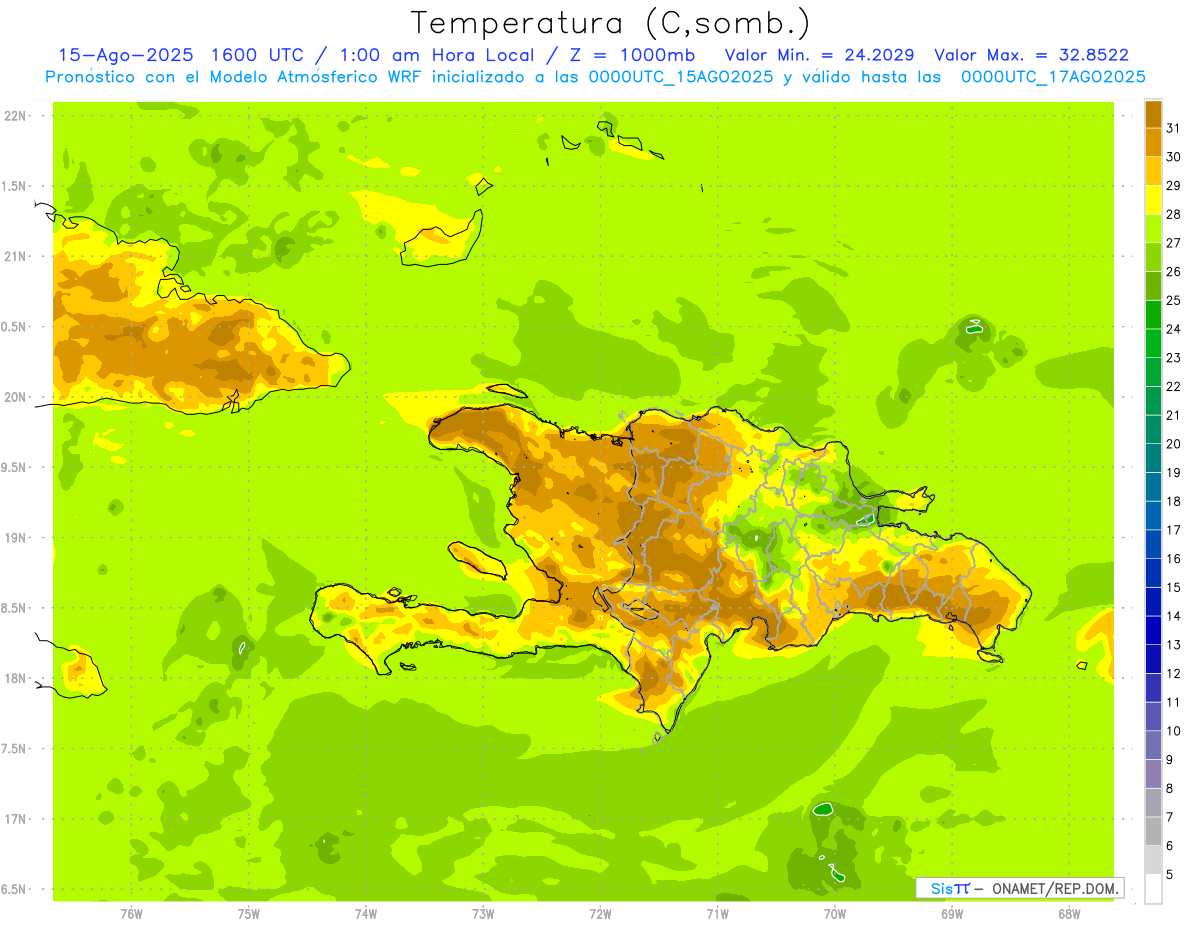This screenshot has width=1200, height=927.
Task: Pick the lime legend band between 27 and 28
Action: tap(1153, 228)
